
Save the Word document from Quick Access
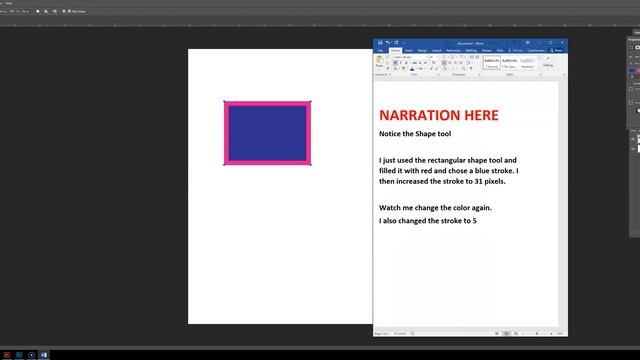[380, 42]
